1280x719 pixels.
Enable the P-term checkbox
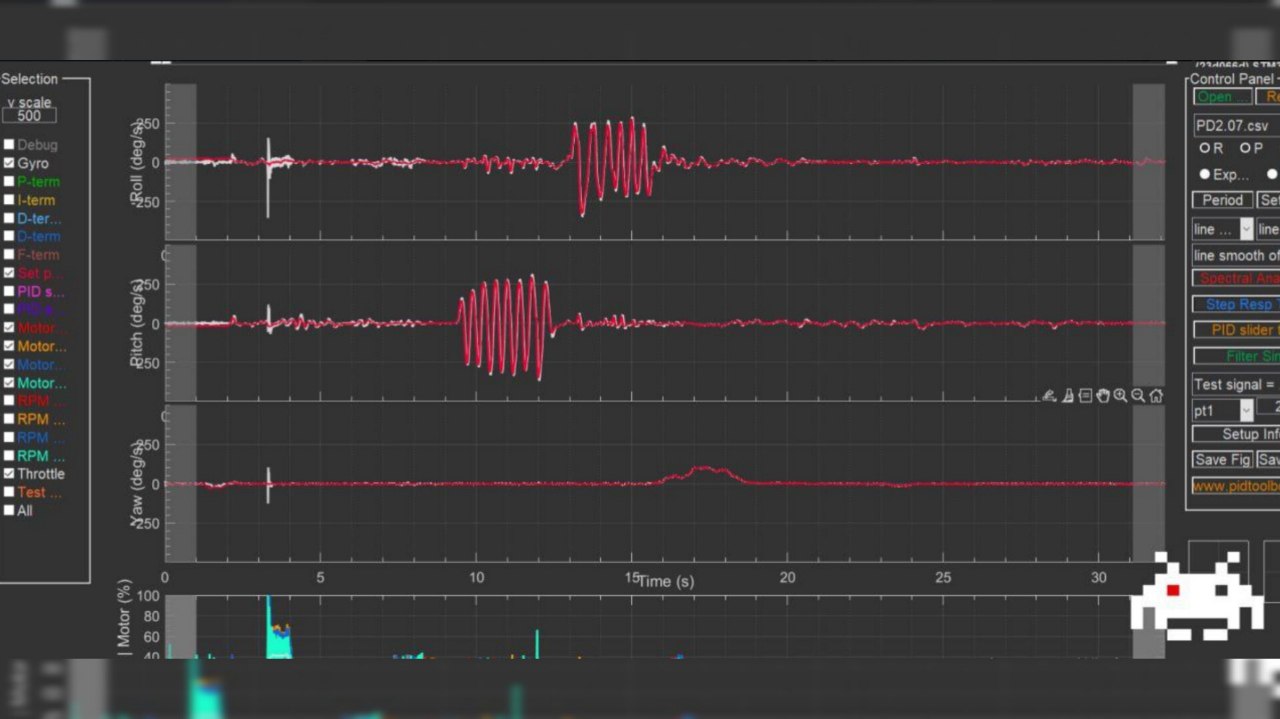click(10, 182)
